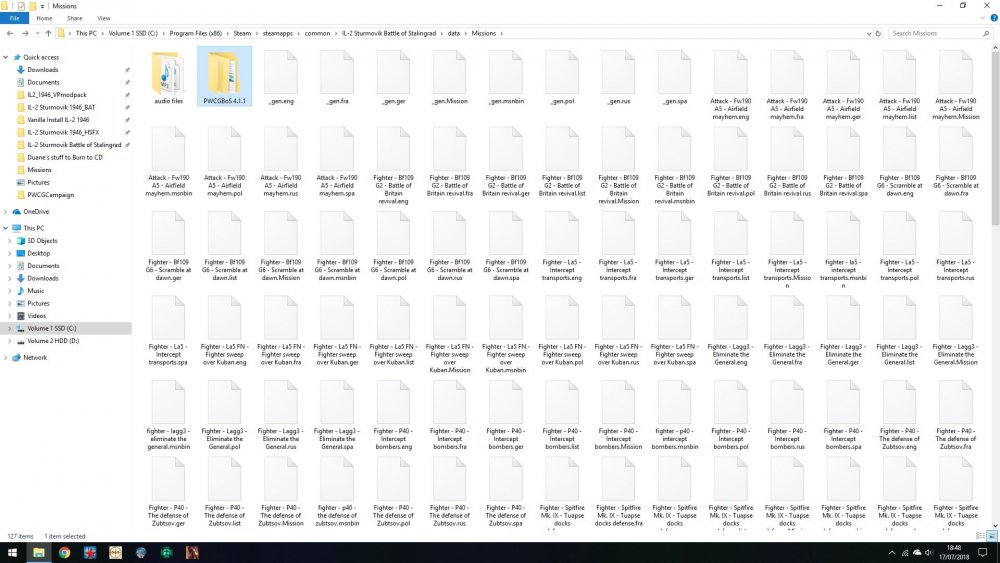Click the Search Missions input field

pyautogui.click(x=939, y=33)
